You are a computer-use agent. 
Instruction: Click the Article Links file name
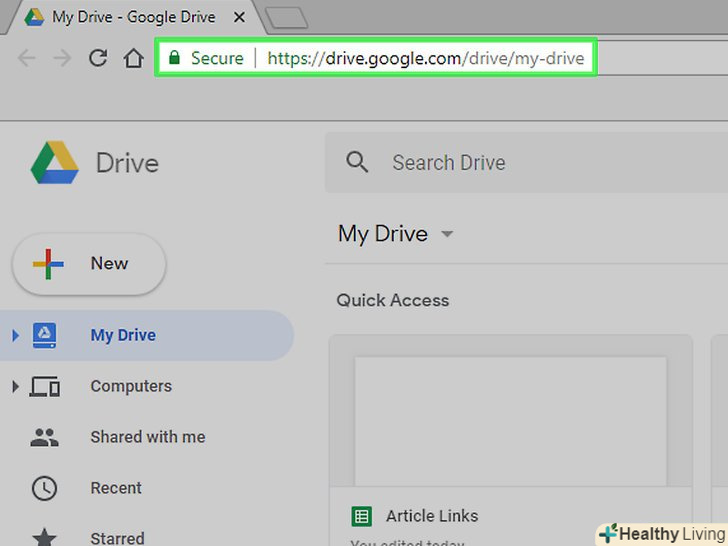[x=432, y=516]
